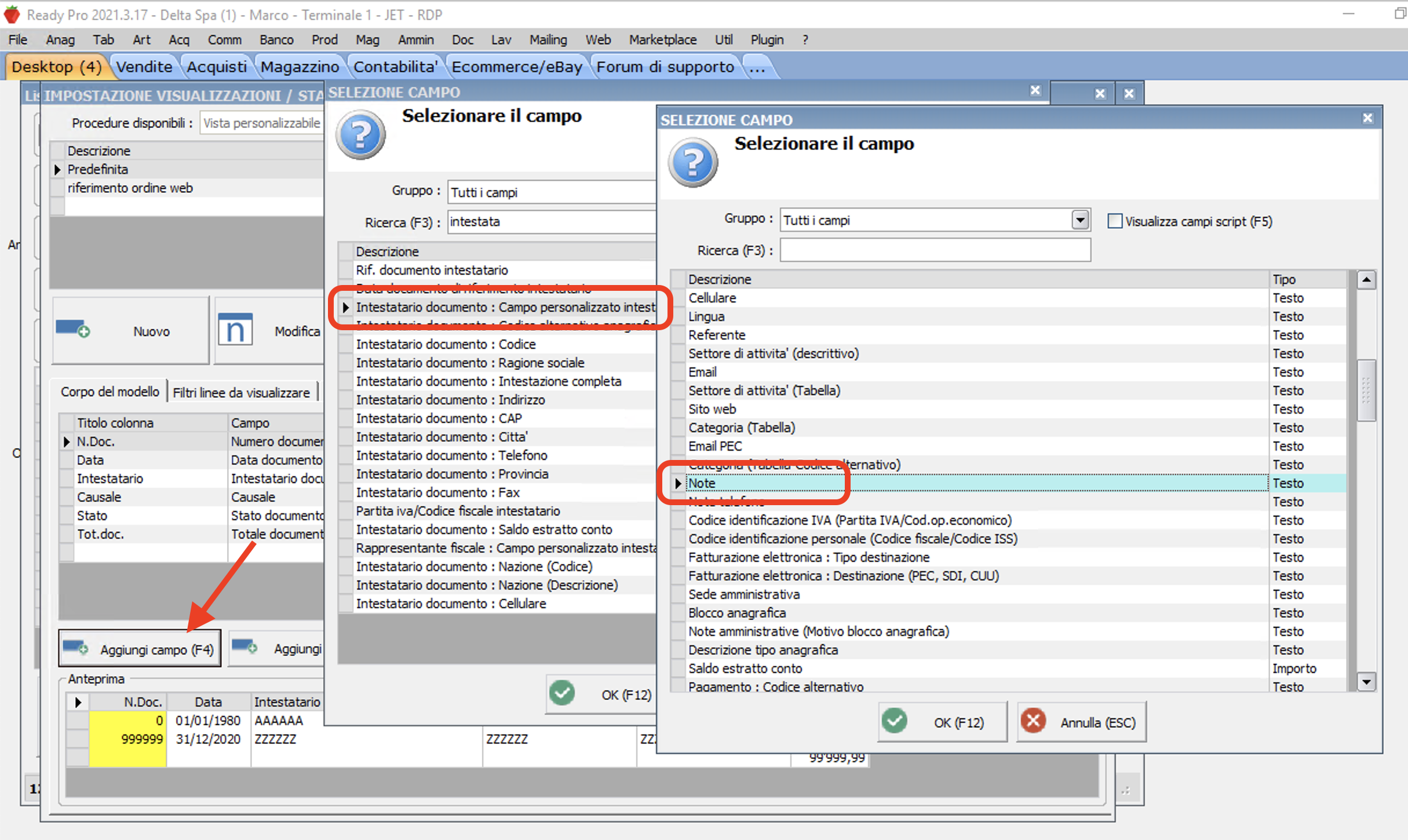The width and height of the screenshot is (1408, 840).
Task: Select 'Rif. documento intestatario' row
Action: 504,270
